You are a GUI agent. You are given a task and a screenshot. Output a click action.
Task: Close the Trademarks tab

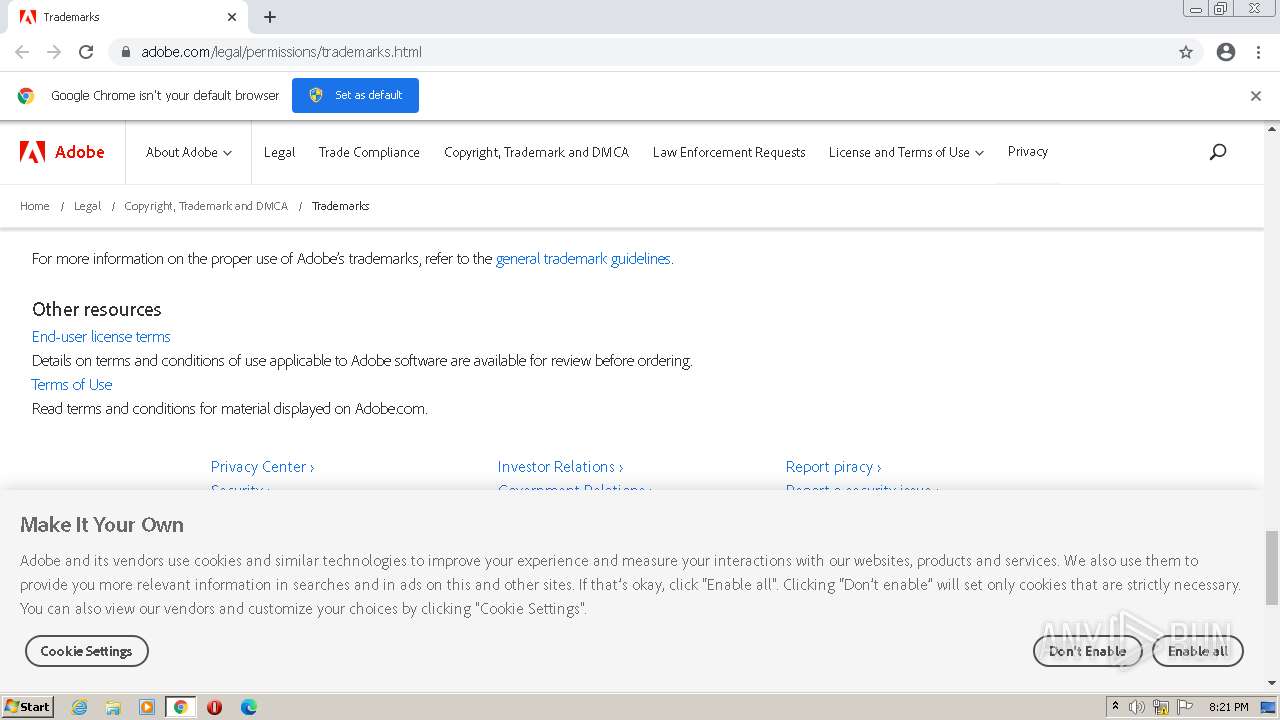tap(232, 17)
